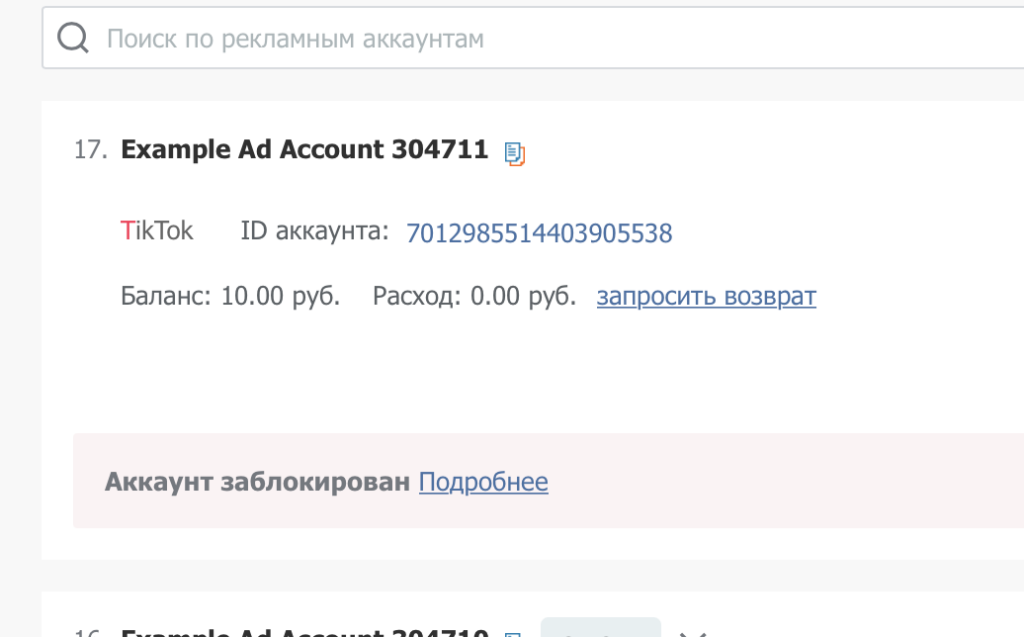Click the X icon beside account 304710
This screenshot has width=1024, height=637.
[x=693, y=633]
